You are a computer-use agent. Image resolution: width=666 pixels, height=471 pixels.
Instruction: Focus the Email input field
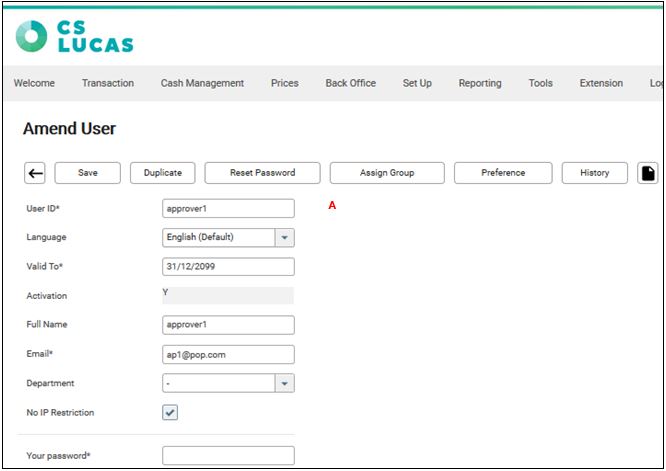pyautogui.click(x=228, y=354)
